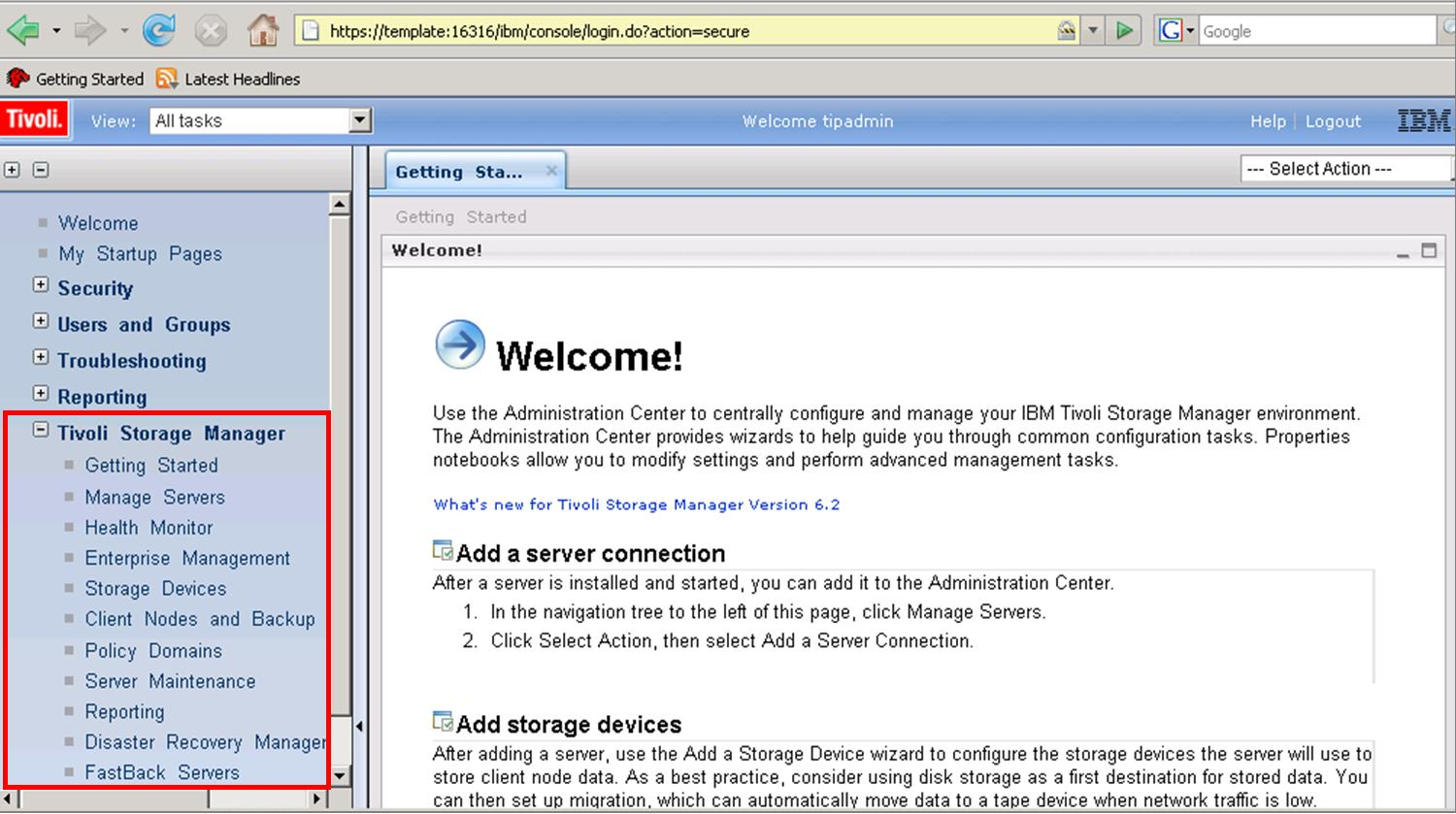Open Disaster Recovery Manager
This screenshot has height=814, width=1456.
pos(205,742)
